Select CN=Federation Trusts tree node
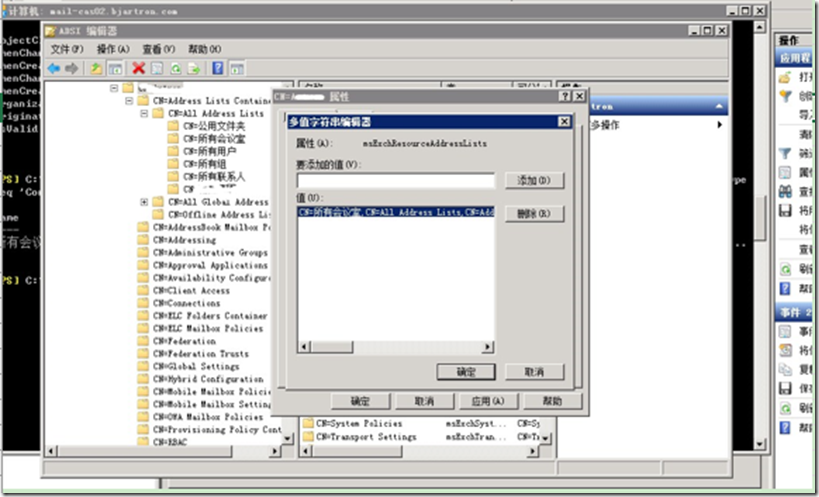Image resolution: width=819 pixels, height=497 pixels. click(x=201, y=354)
